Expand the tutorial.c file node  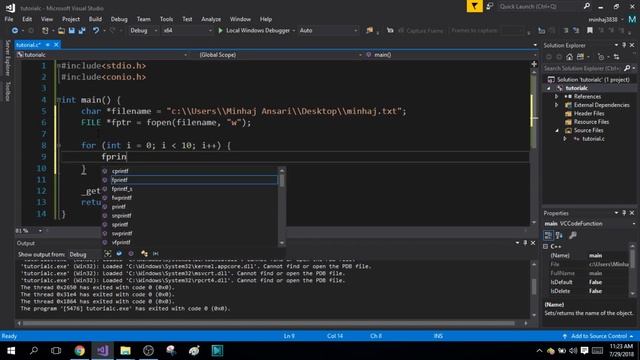(565, 139)
